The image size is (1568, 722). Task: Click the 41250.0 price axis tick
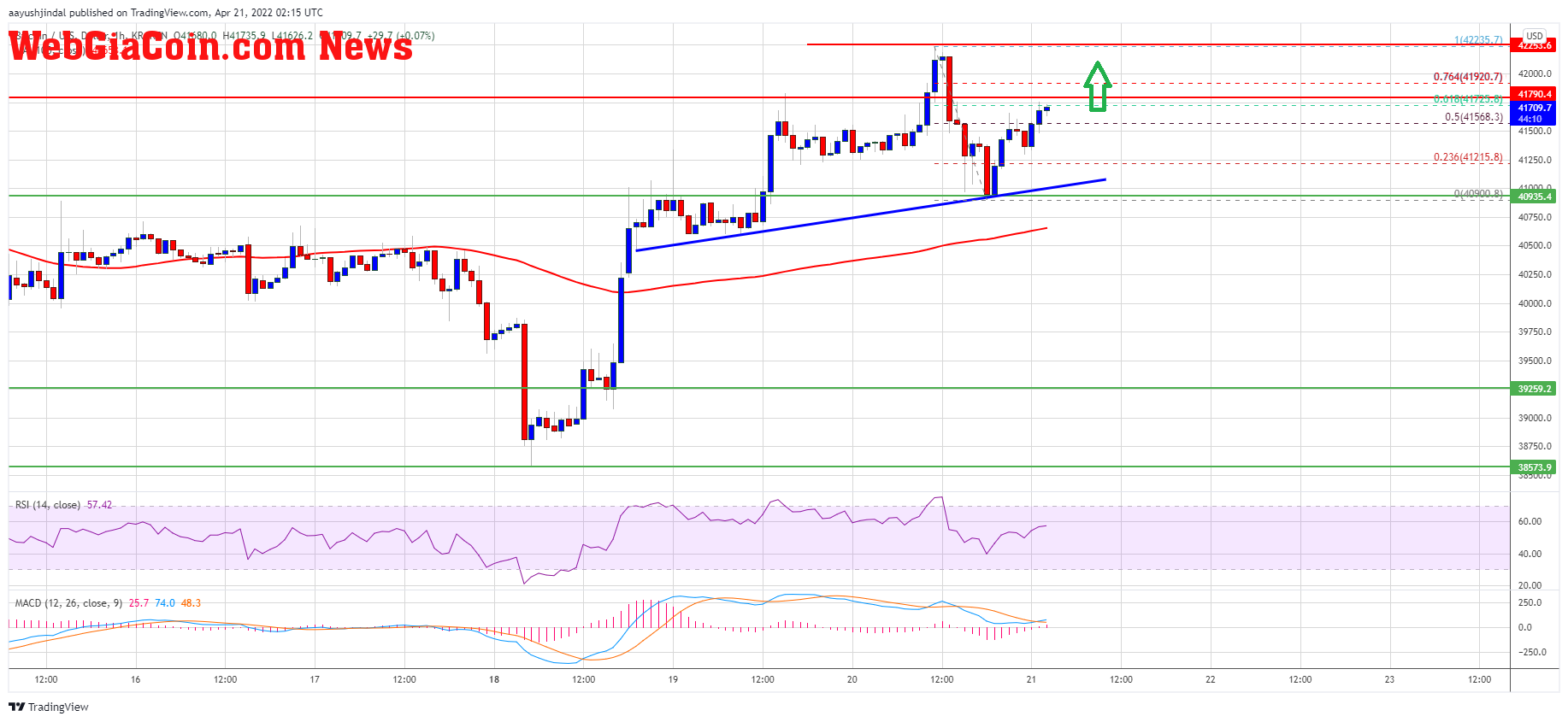tap(1535, 160)
